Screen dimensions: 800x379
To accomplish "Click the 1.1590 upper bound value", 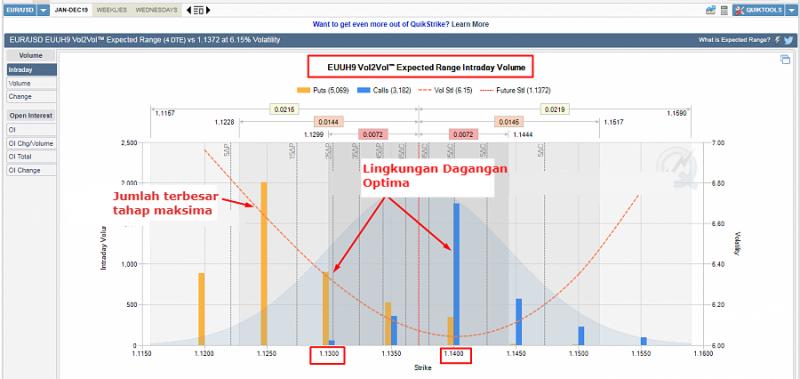I will point(677,113).
